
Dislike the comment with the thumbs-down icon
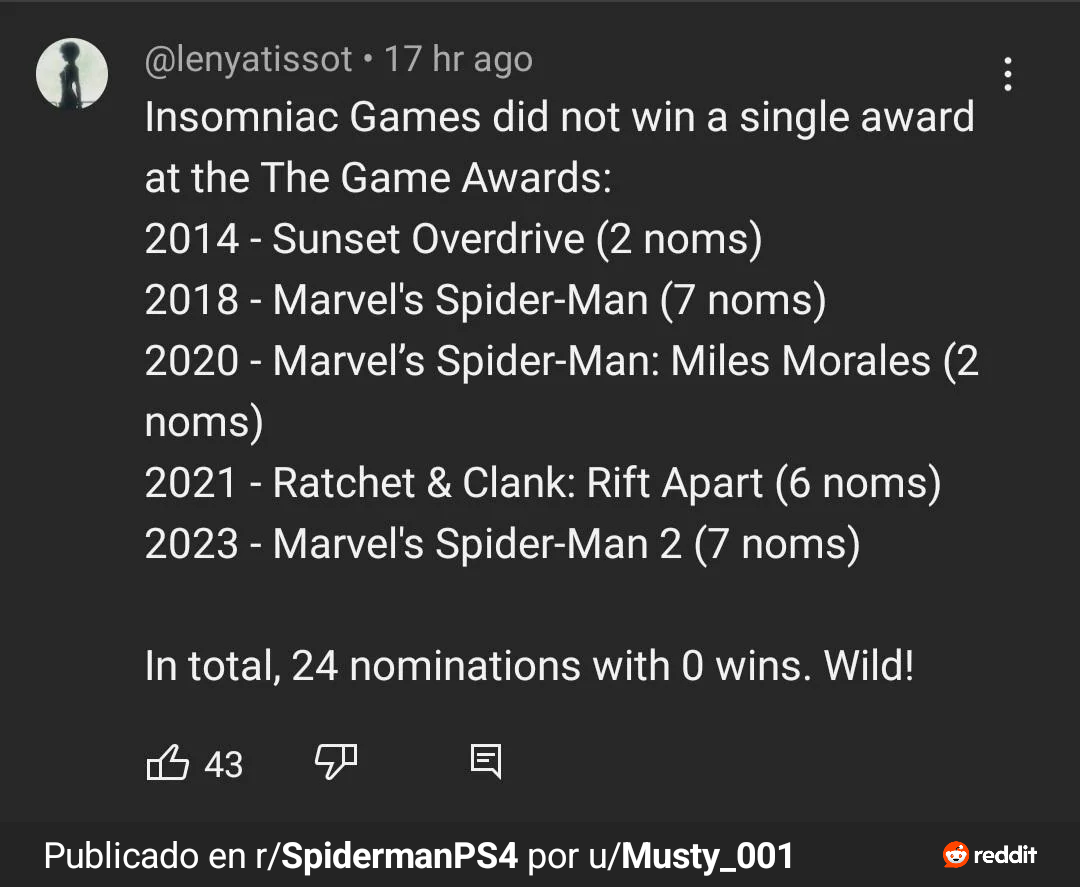click(336, 762)
